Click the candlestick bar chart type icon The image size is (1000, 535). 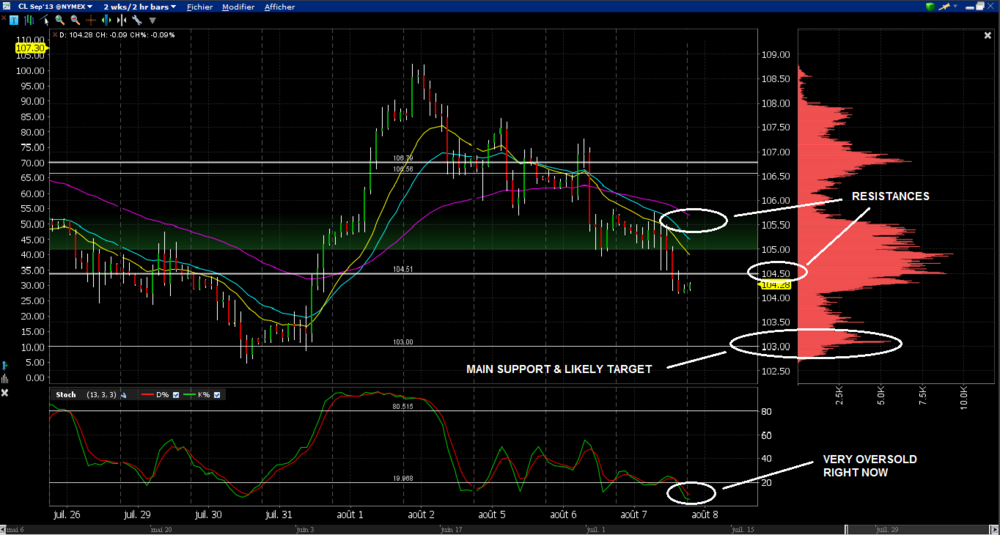click(29, 20)
